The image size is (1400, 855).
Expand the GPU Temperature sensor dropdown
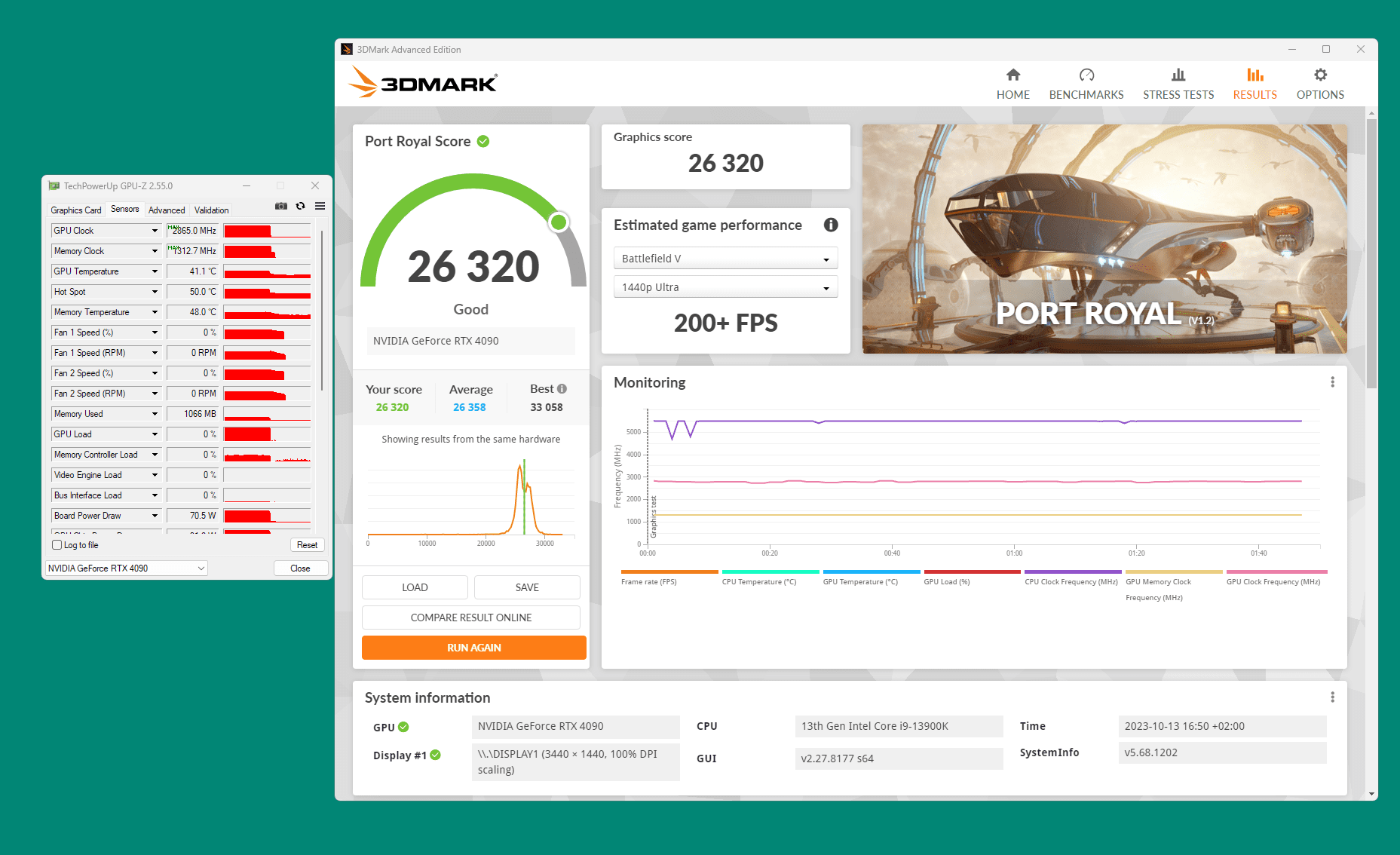coord(155,271)
